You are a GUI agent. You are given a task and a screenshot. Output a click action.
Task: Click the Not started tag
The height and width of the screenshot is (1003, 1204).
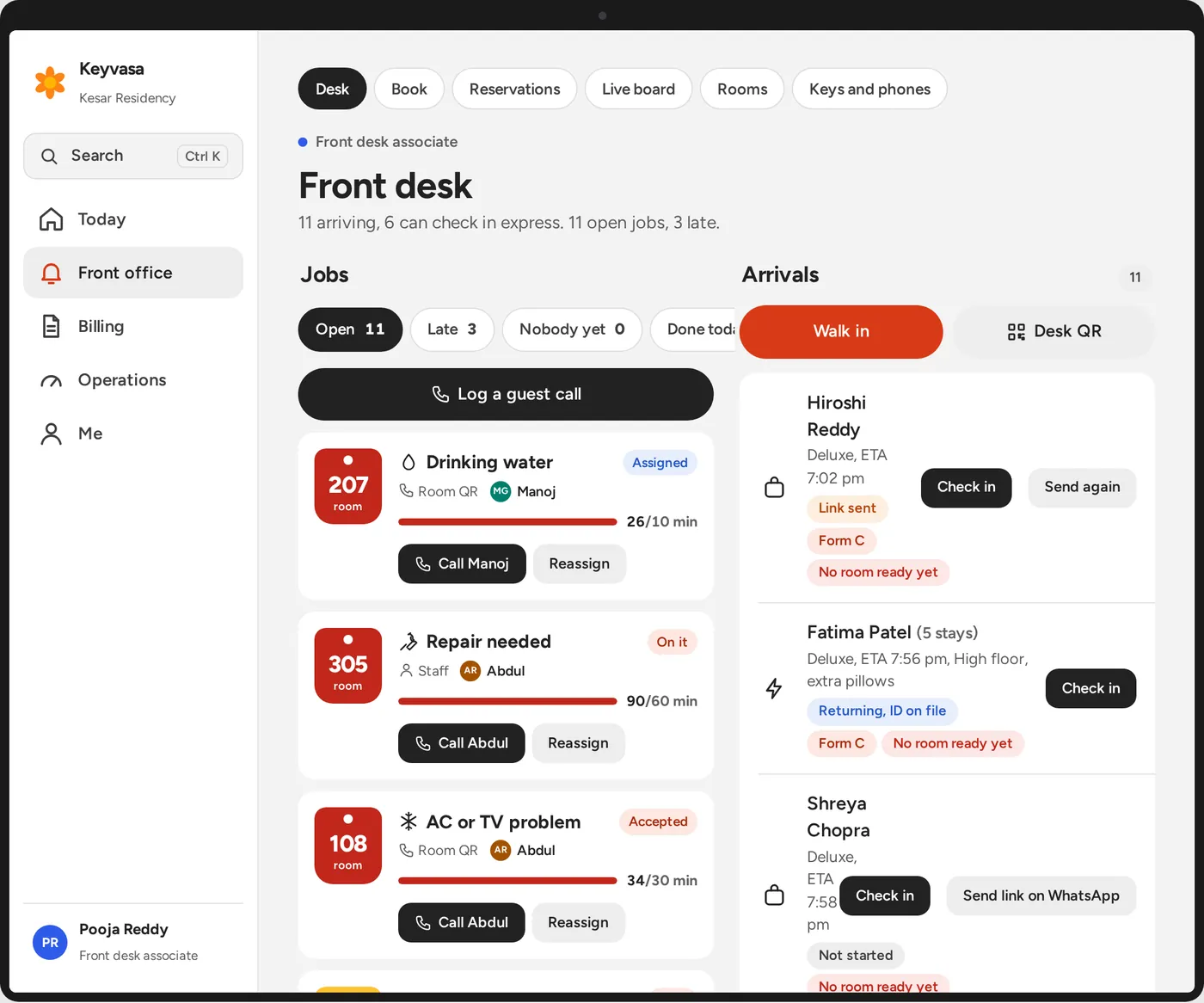856,956
